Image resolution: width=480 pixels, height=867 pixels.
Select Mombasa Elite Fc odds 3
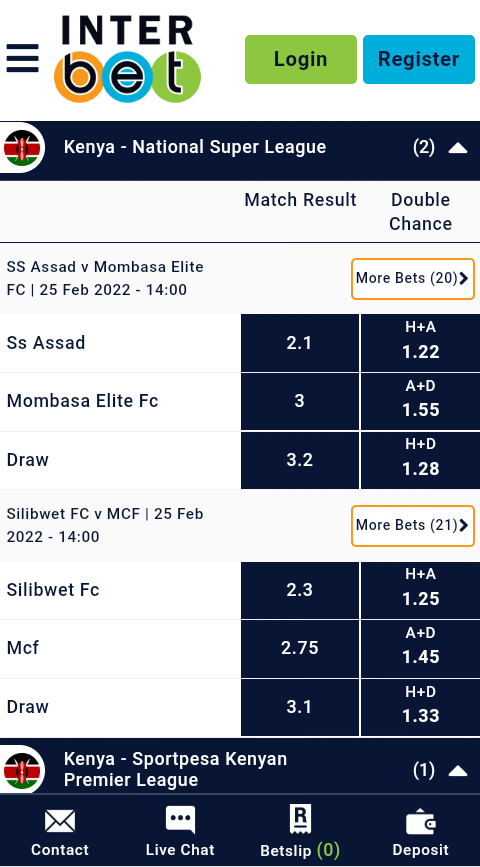point(300,401)
